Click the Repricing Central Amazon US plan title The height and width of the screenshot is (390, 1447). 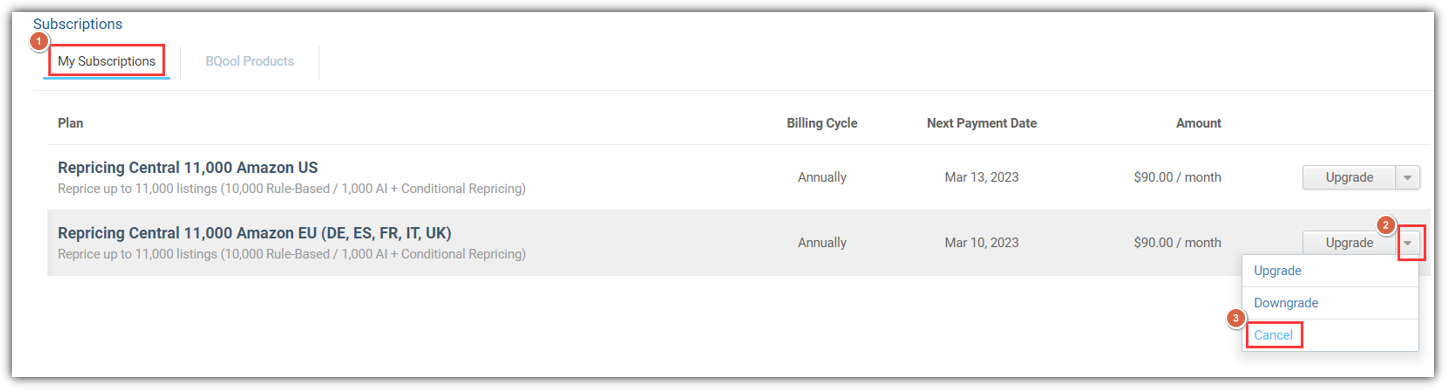click(x=188, y=168)
